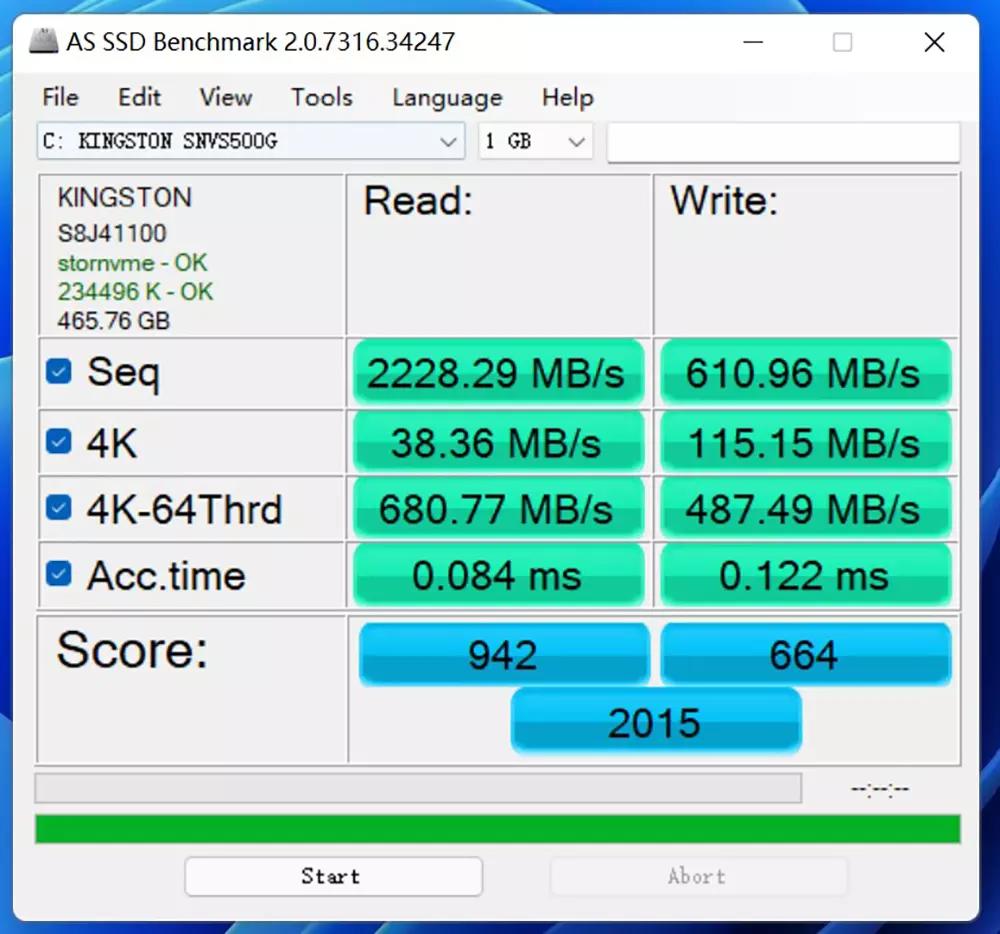
Task: Click the elapsed time indicator --:--:--
Action: coord(880,789)
